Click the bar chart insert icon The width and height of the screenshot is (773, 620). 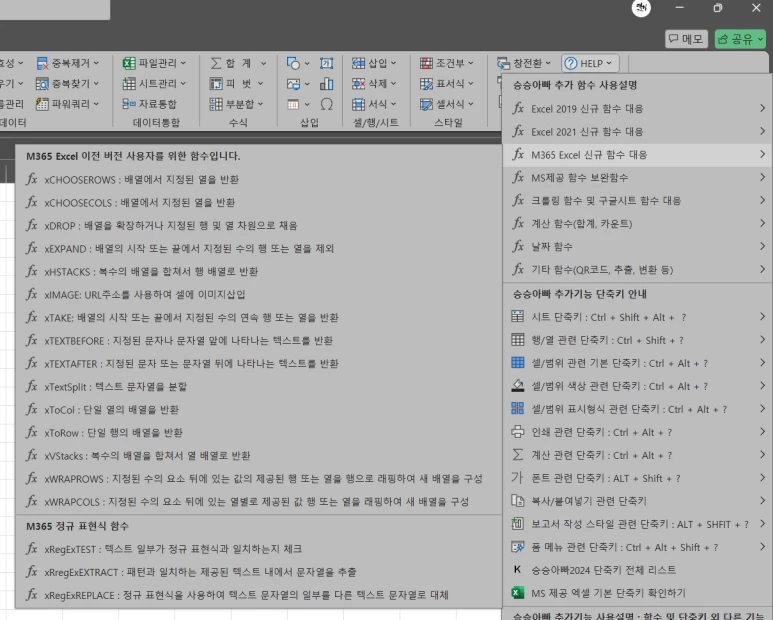tap(326, 84)
